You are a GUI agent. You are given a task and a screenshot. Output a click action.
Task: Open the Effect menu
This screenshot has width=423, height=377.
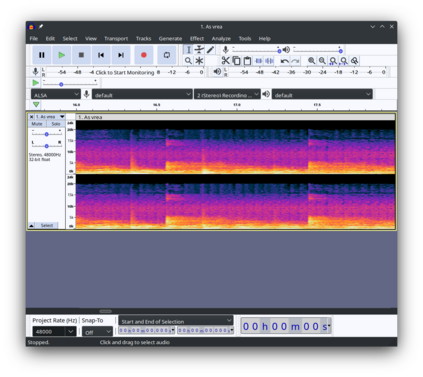point(197,39)
